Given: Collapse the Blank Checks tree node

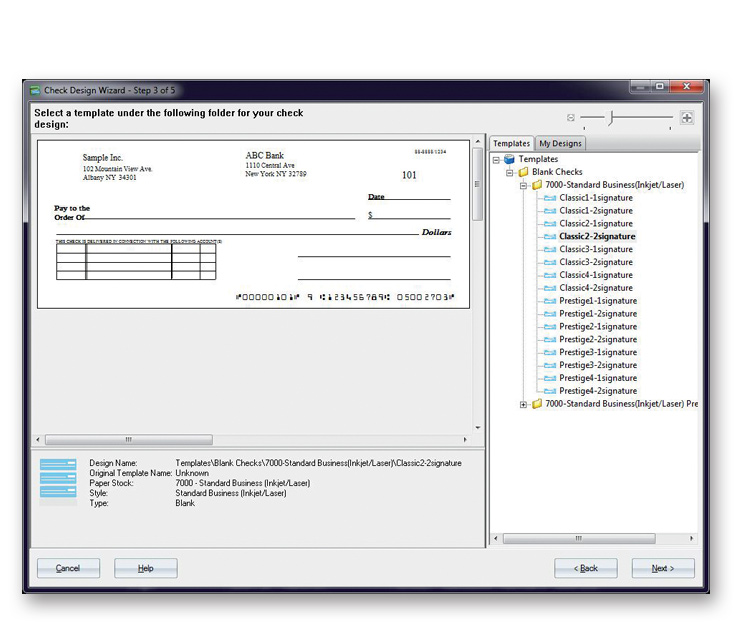Looking at the screenshot, I should [x=509, y=172].
